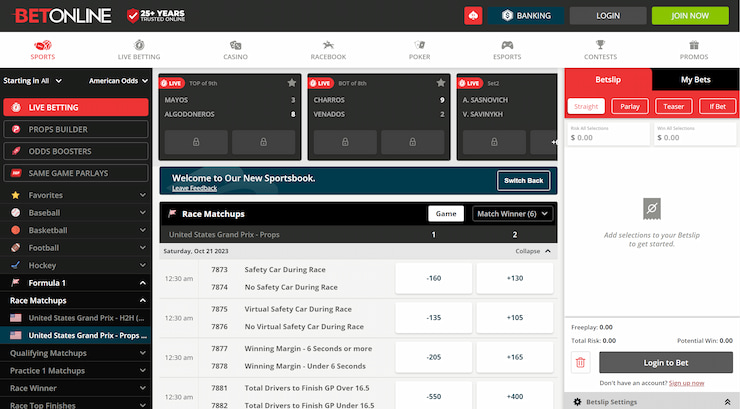The width and height of the screenshot is (740, 409).
Task: Favorite the Charros vs Venados game
Action: [441, 83]
